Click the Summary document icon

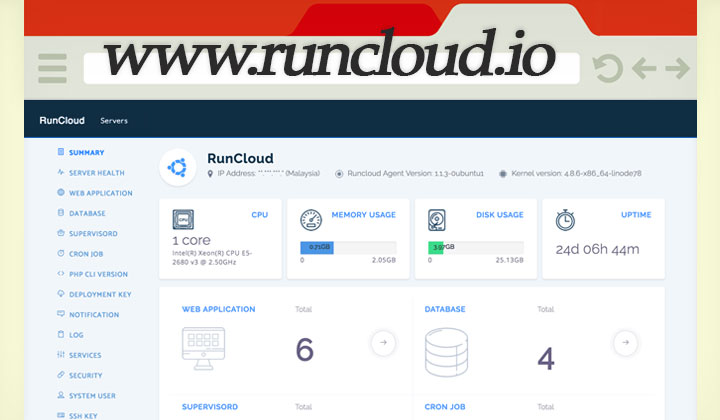pos(61,151)
